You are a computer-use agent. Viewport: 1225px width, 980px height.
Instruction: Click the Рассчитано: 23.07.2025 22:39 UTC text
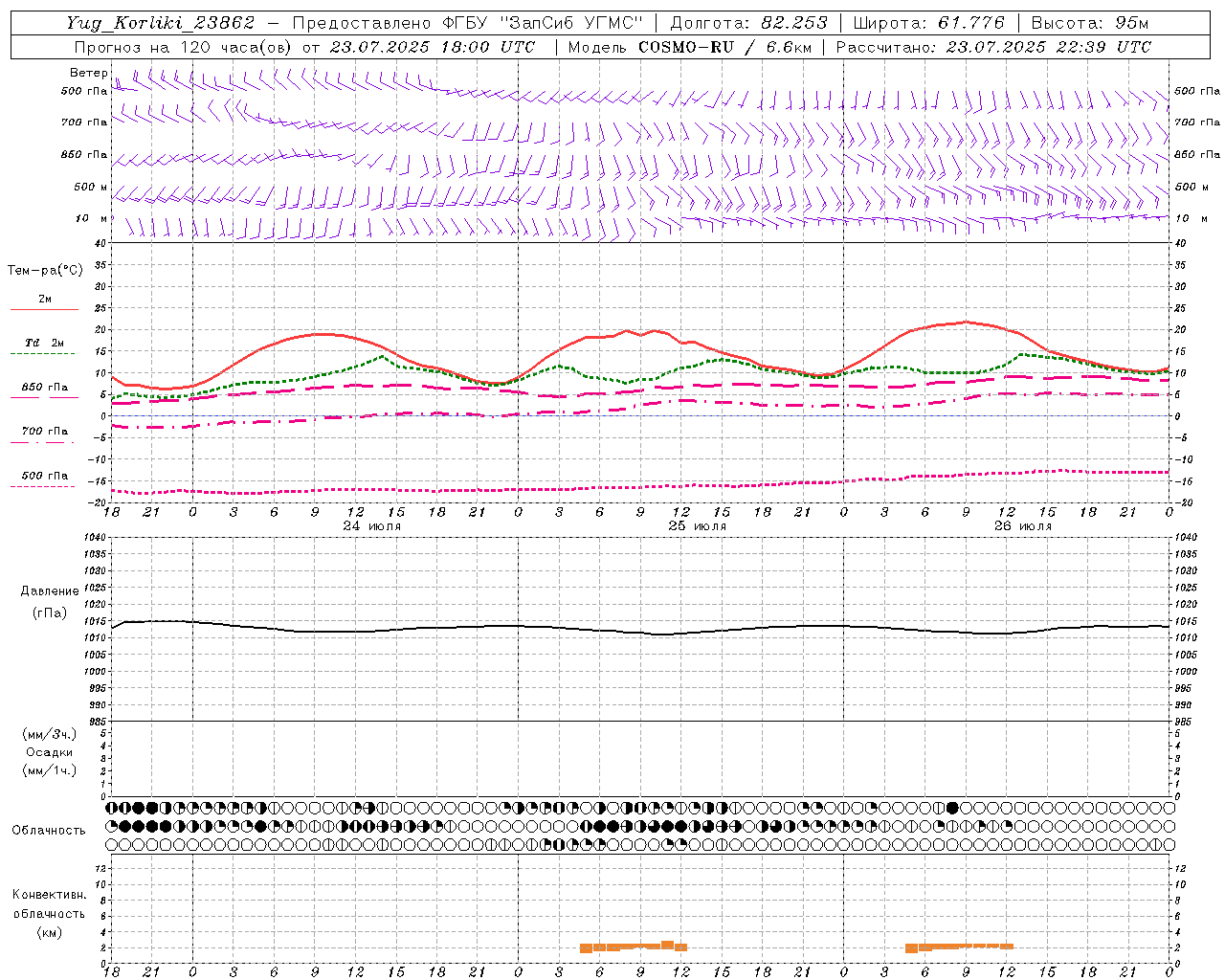[993, 47]
